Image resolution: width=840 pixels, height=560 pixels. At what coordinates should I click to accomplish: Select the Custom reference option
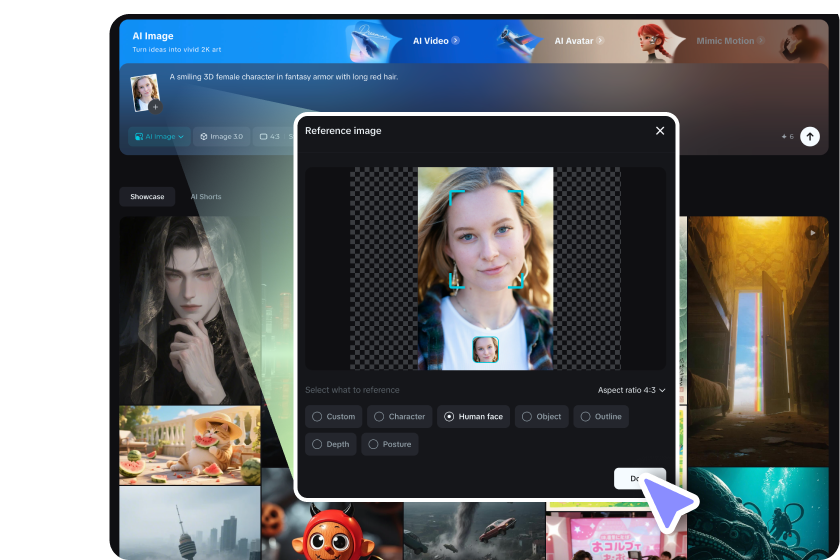click(x=334, y=416)
